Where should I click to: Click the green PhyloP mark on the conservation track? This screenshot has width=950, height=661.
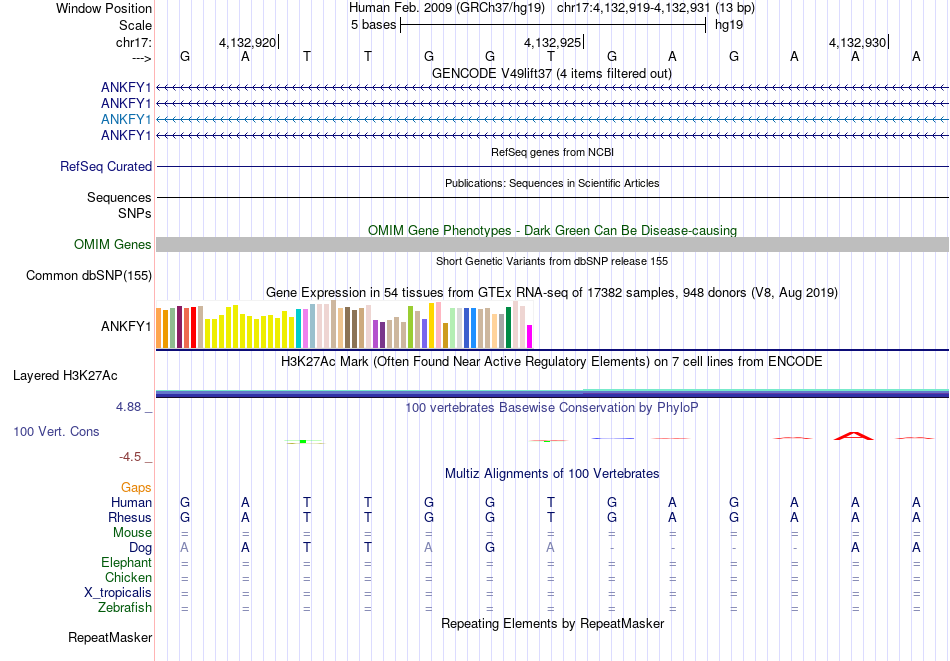tap(303, 442)
